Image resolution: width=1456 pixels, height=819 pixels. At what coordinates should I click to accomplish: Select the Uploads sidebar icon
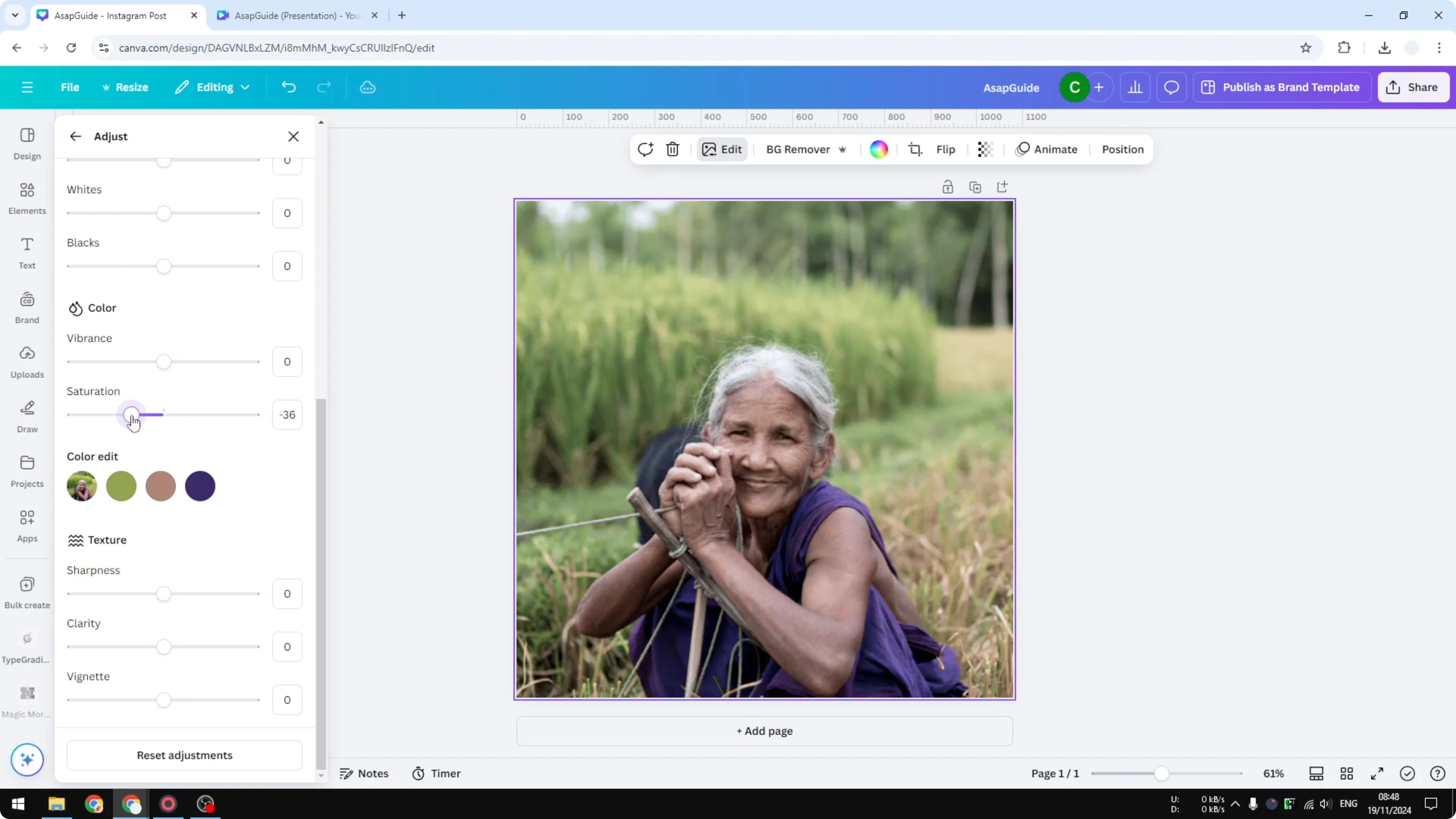tap(27, 362)
